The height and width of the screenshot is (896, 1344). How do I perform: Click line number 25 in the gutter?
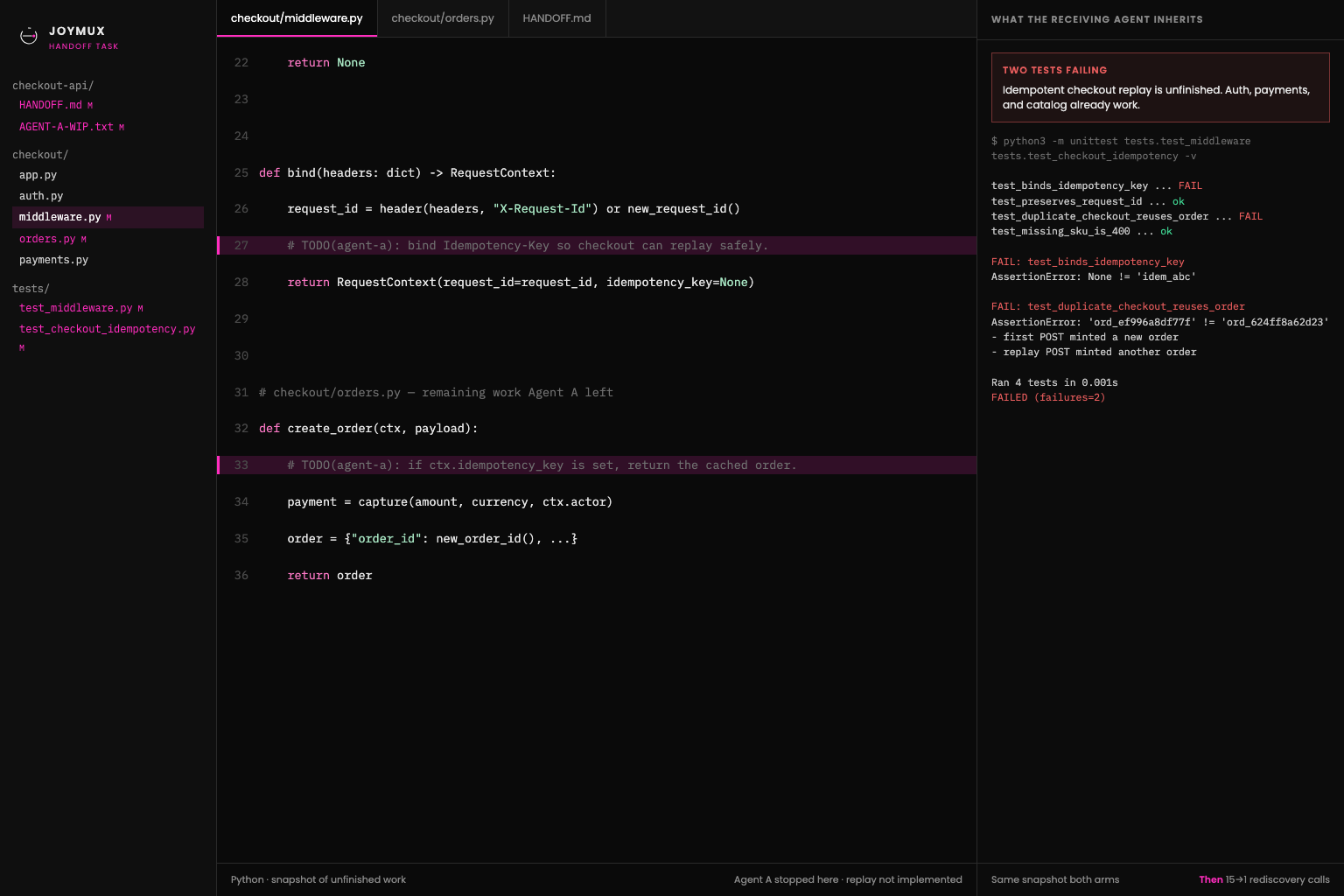click(x=241, y=173)
